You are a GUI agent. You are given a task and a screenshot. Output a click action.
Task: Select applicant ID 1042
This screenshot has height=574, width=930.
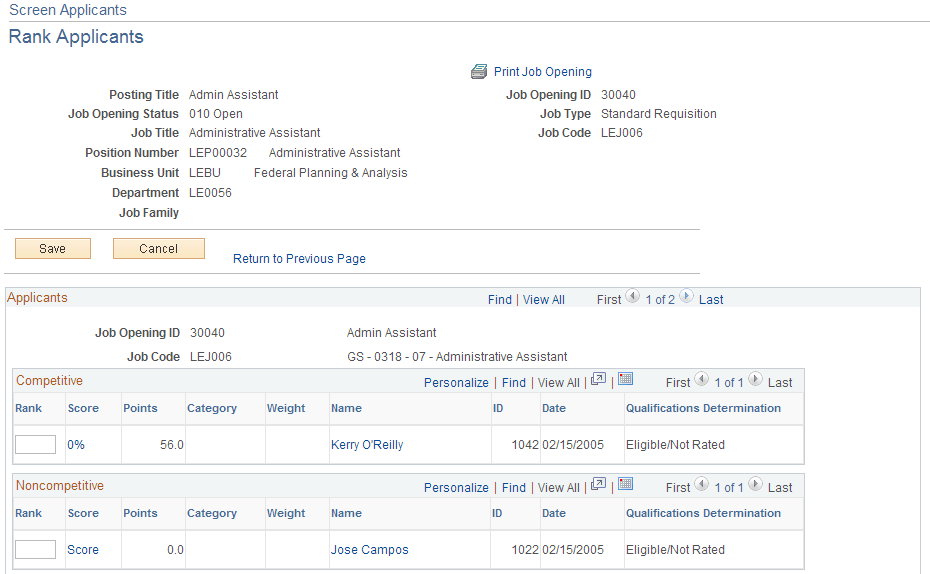click(x=525, y=445)
